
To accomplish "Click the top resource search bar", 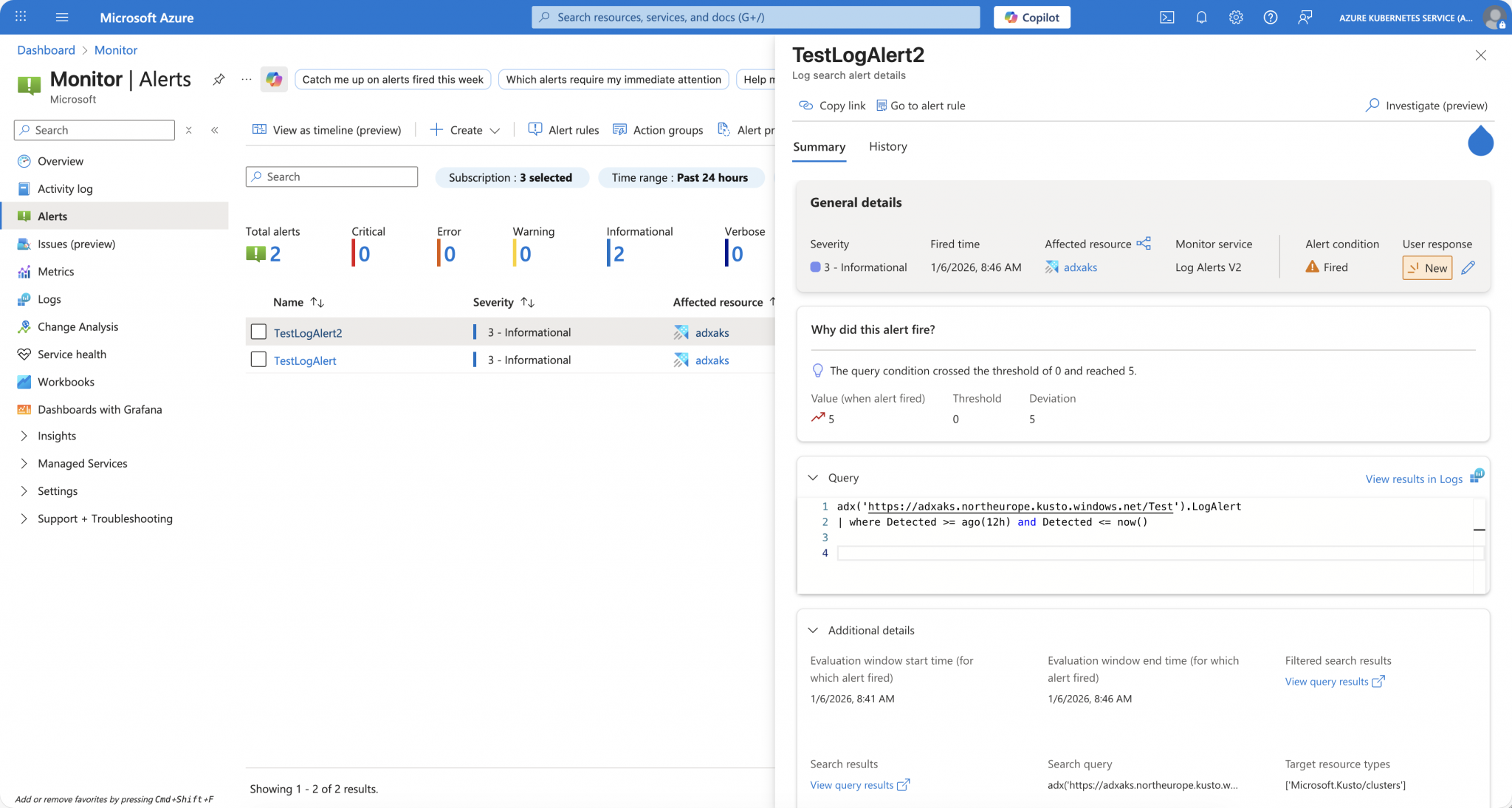I will 755,17.
